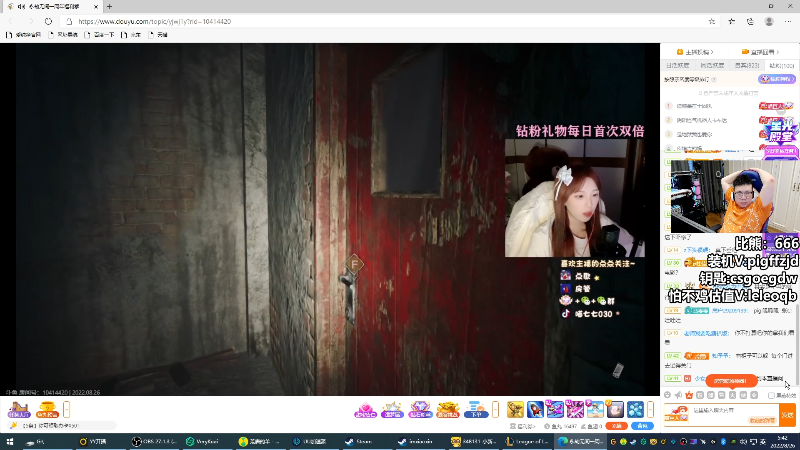Switch to the noble (923) tab
The height and width of the screenshot is (450, 800).
(x=747, y=65)
